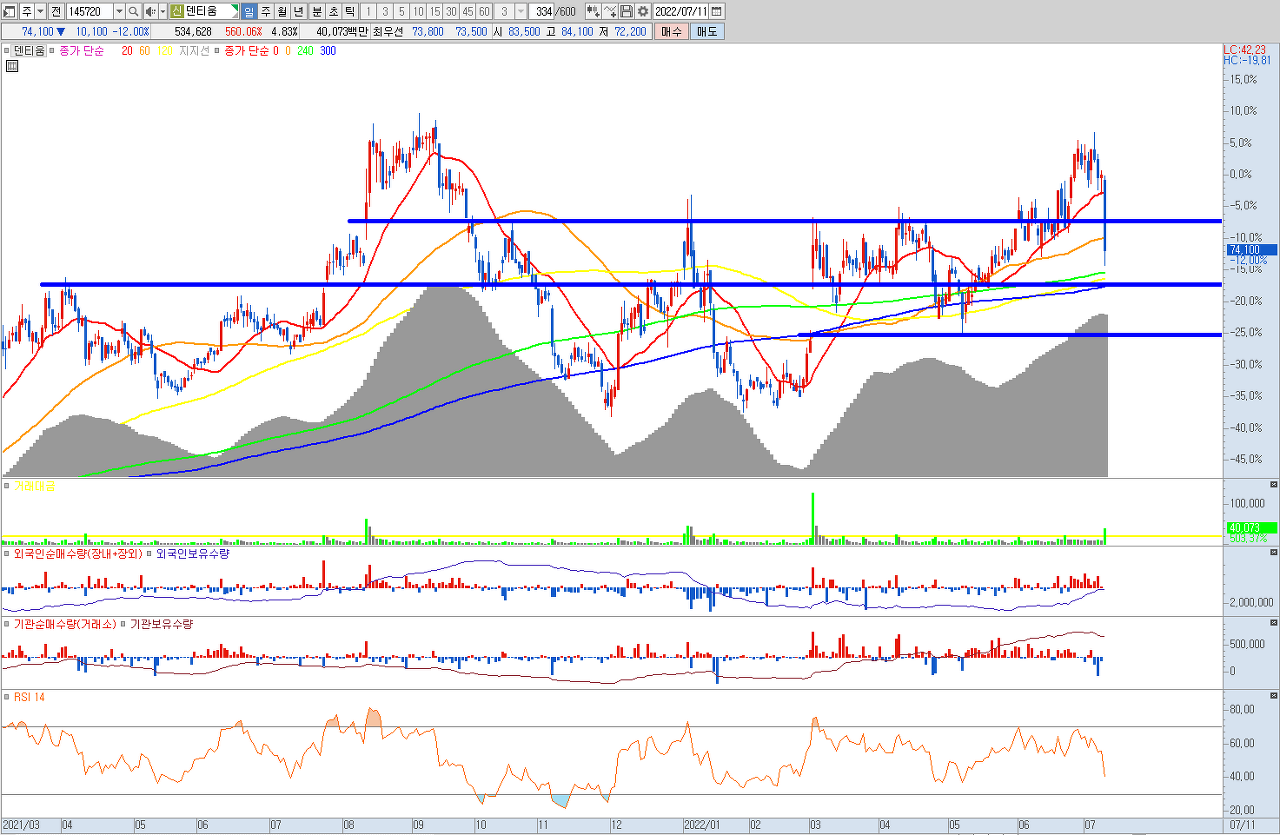Click the 외국인순매수량(장내+장외) indicator label
This screenshot has width=1280, height=835.
point(78,553)
